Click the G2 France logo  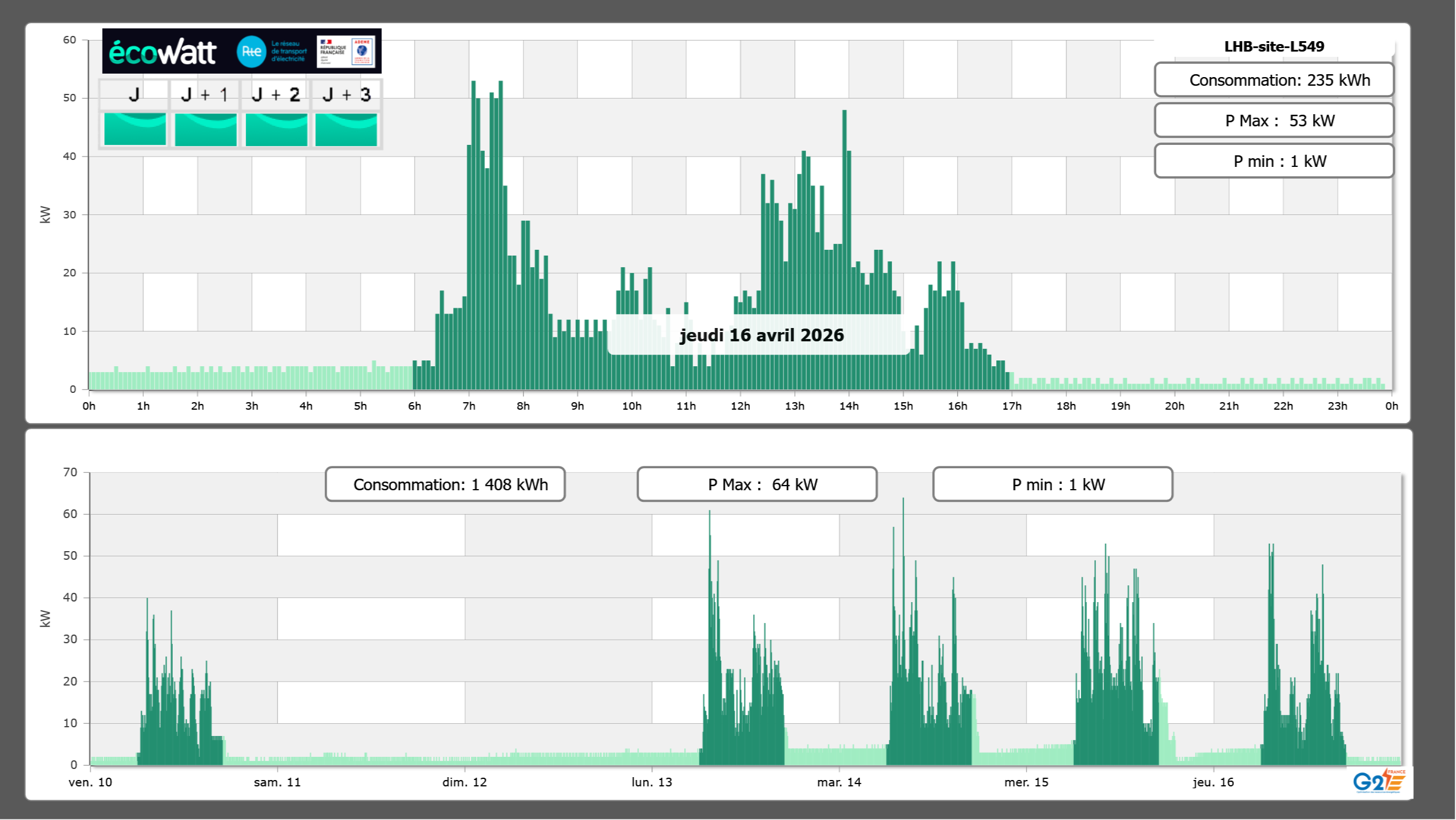[1378, 781]
